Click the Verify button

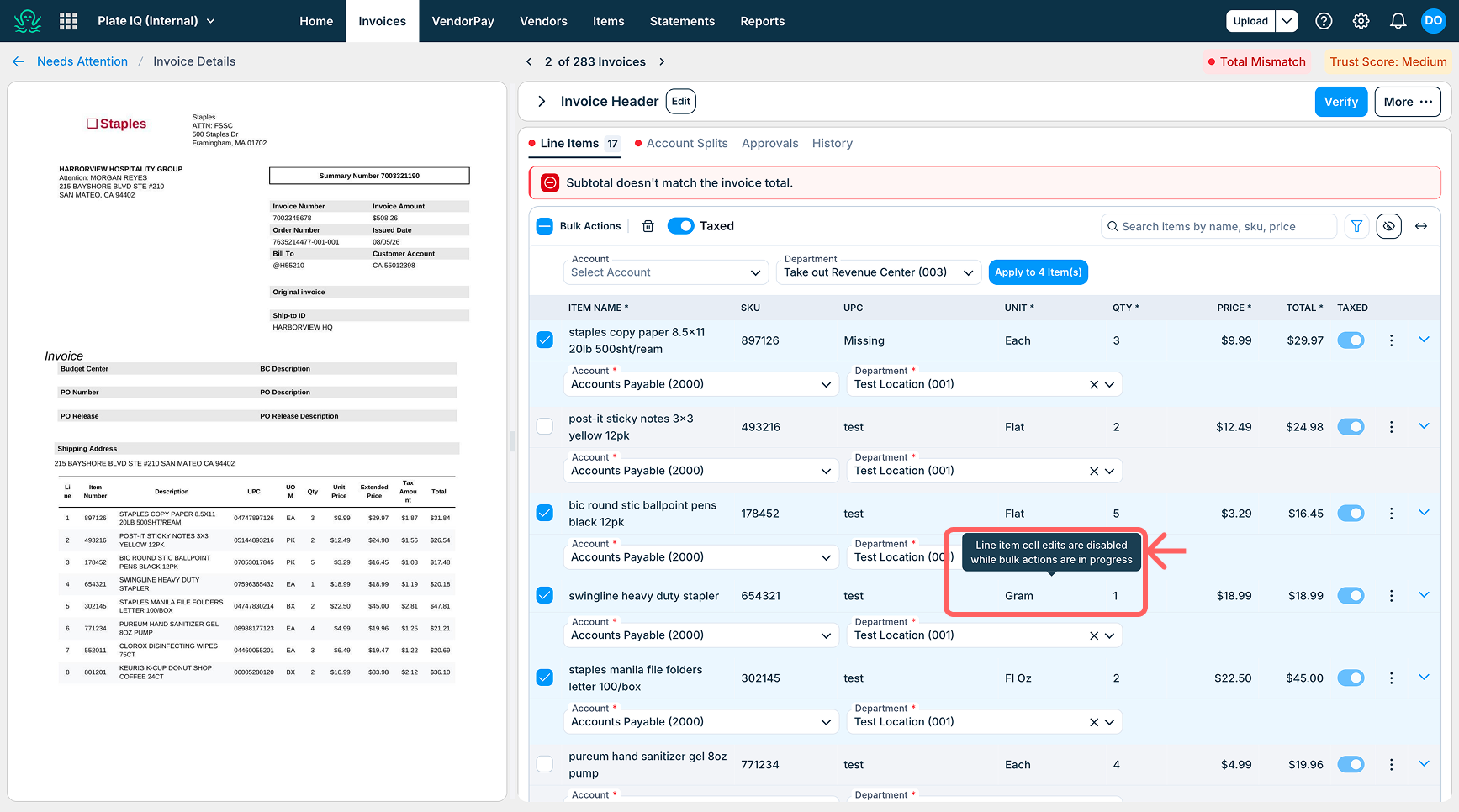[1340, 102]
